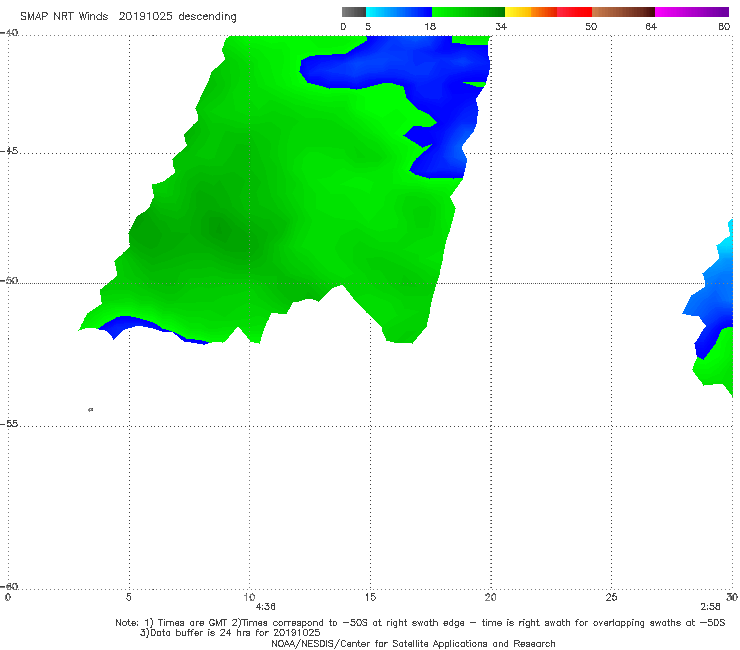Screen dimensions: 740x650
Task: Click the dark green wind maximum in the main swath
Action: click(x=219, y=230)
